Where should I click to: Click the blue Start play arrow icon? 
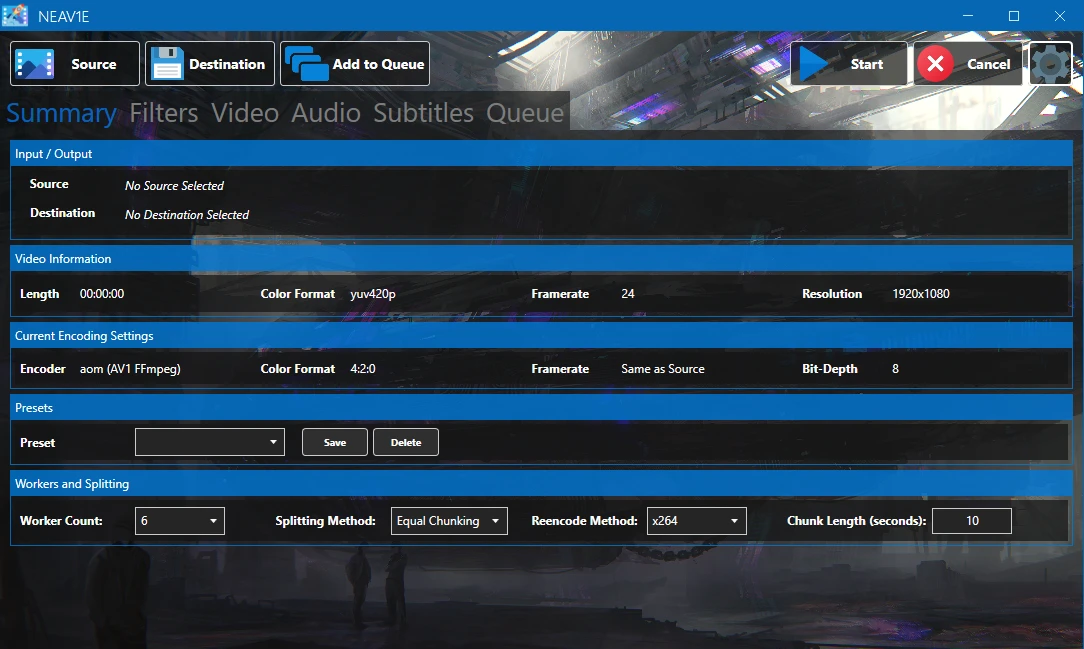(814, 64)
